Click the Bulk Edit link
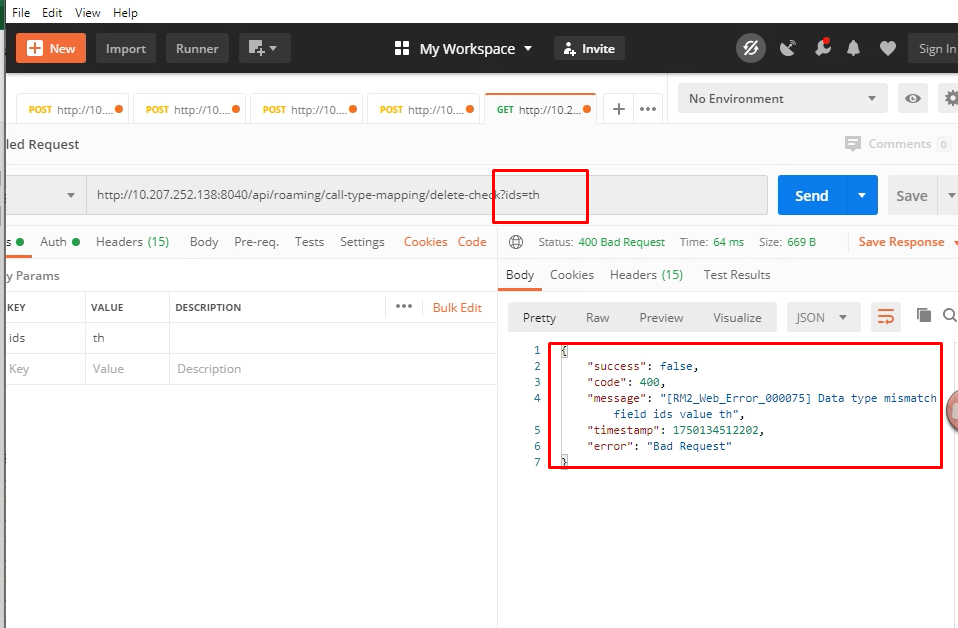 click(457, 307)
